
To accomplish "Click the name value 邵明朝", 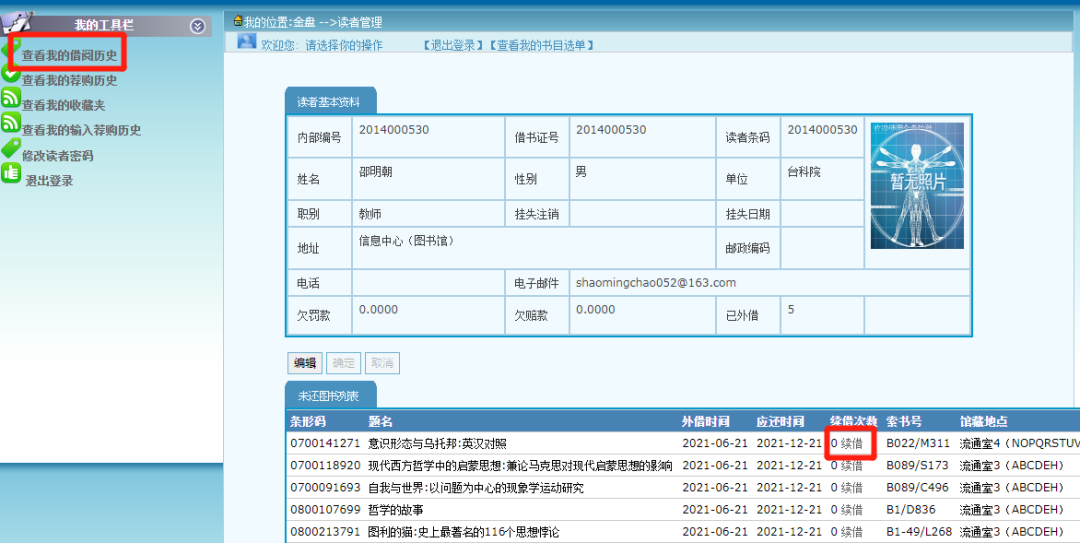I will [x=375, y=172].
